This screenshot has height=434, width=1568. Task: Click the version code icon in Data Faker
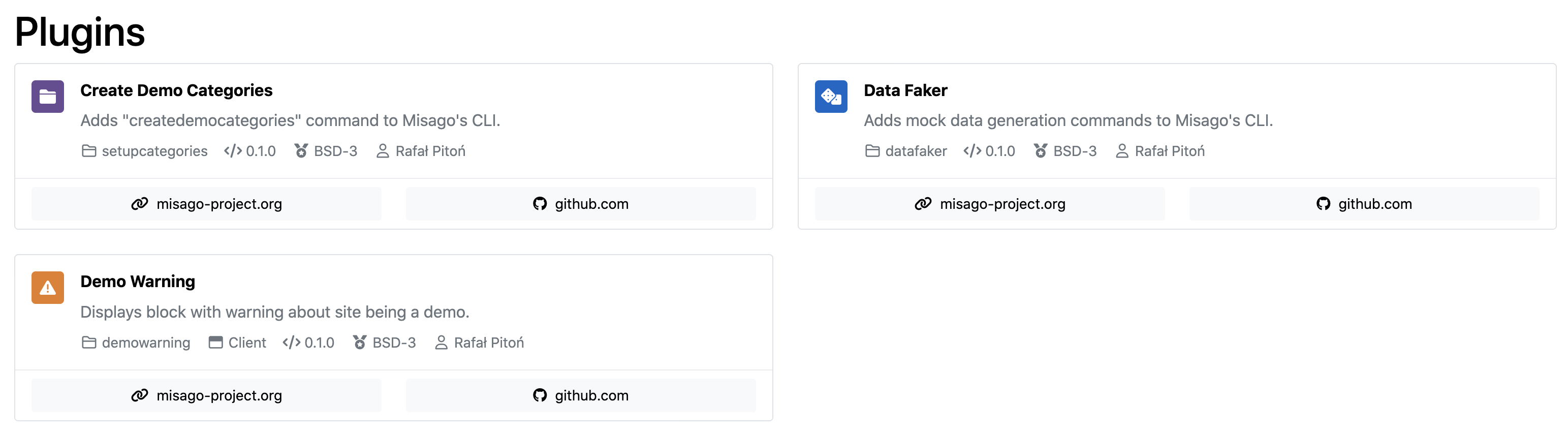(972, 151)
